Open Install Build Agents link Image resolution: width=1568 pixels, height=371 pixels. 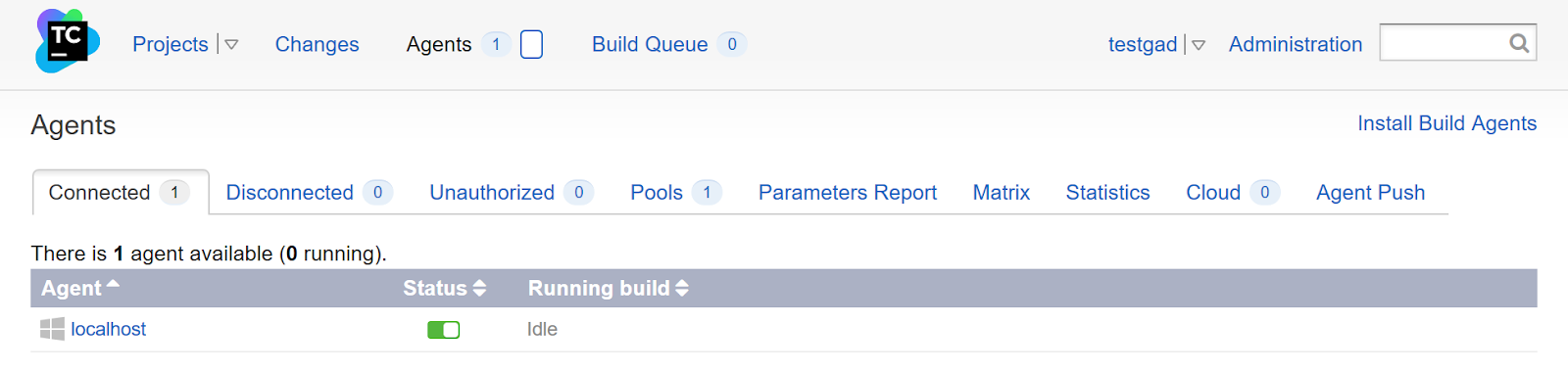(x=1446, y=123)
